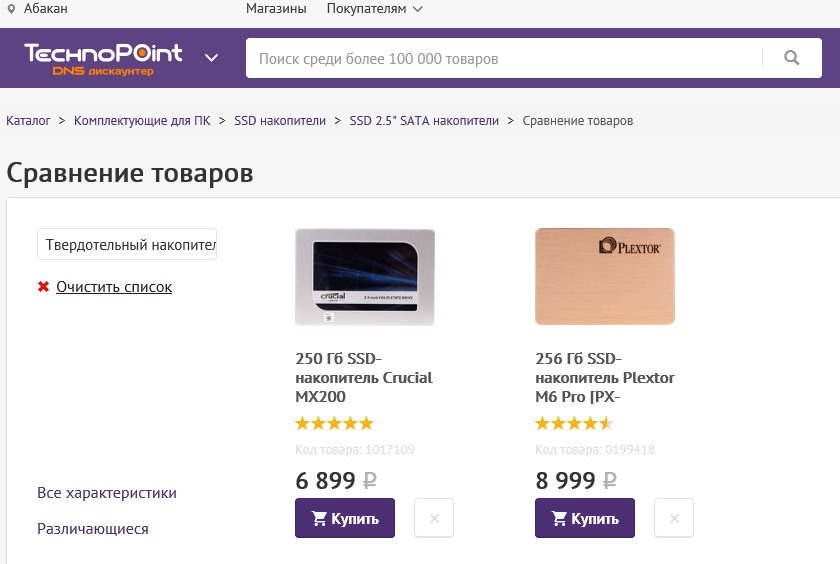Click the magnifier search icon

pyautogui.click(x=792, y=58)
